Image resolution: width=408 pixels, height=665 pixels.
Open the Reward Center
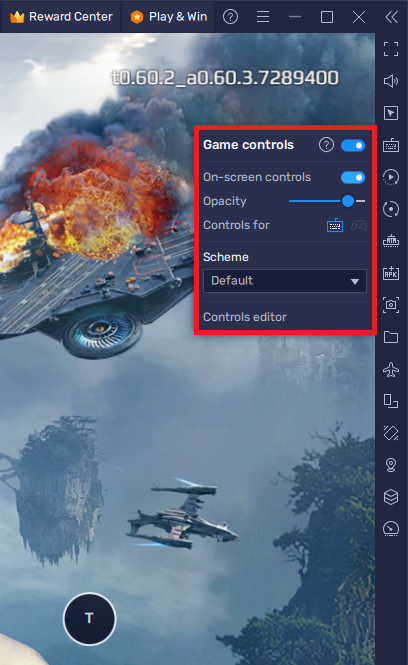click(x=61, y=17)
